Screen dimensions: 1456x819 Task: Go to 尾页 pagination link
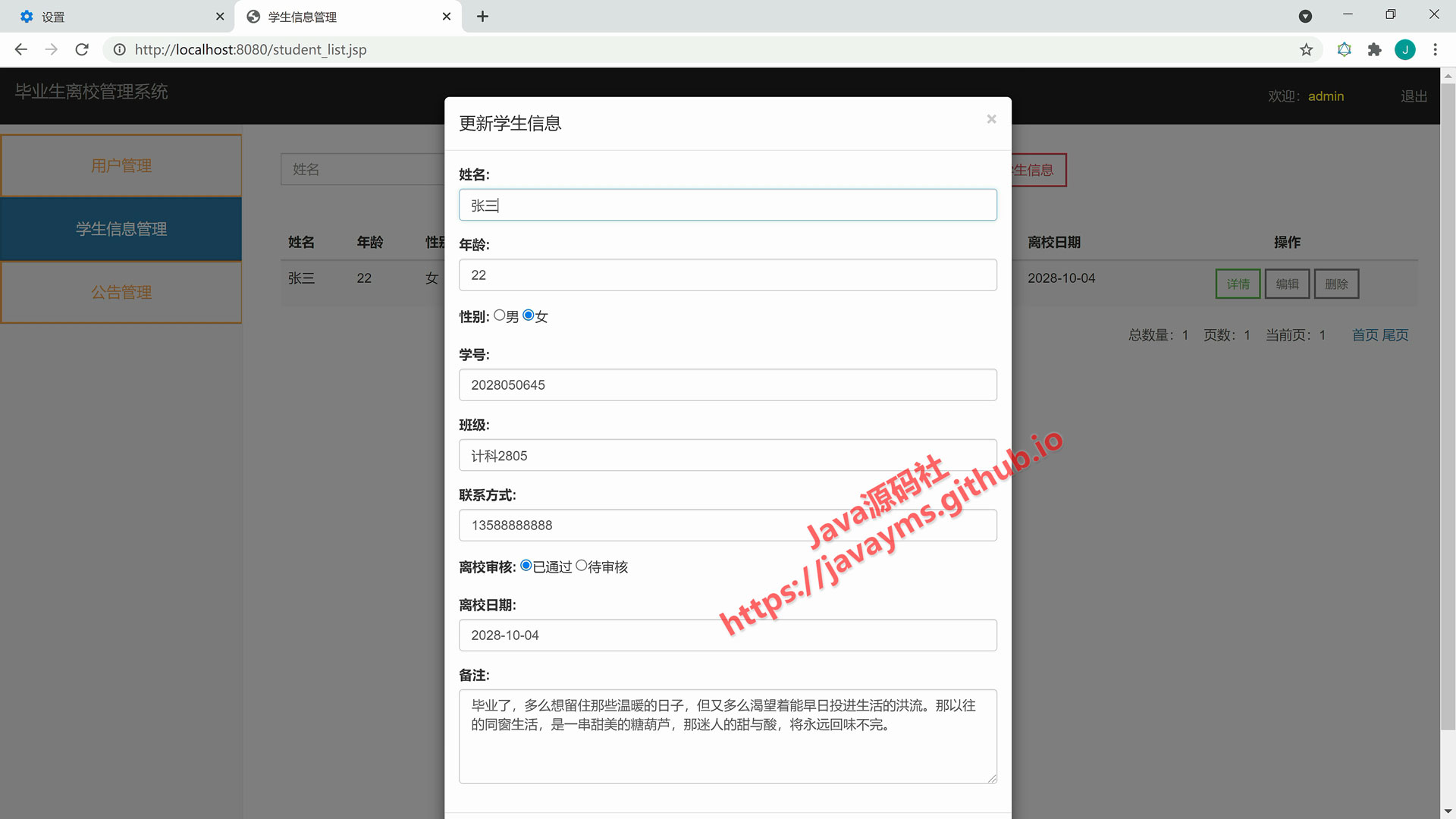click(1395, 335)
